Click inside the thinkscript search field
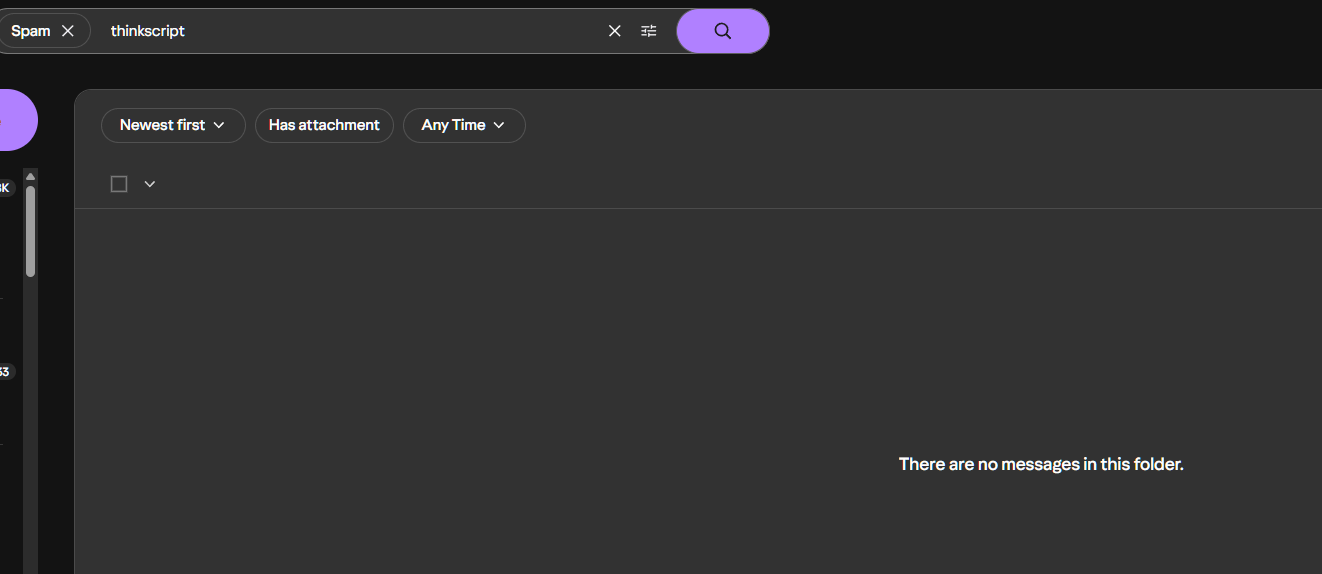This screenshot has width=1322, height=574. click(x=350, y=31)
